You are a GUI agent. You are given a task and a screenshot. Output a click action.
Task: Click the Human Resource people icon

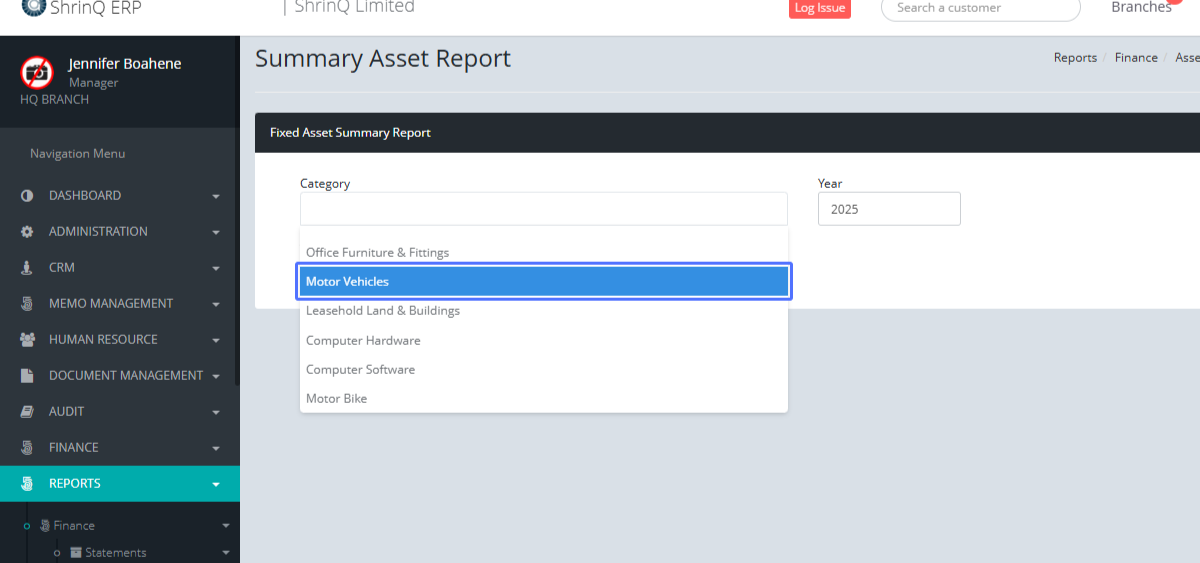click(27, 340)
